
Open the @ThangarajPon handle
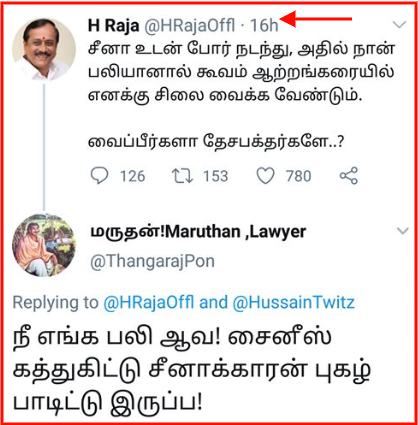click(x=152, y=261)
